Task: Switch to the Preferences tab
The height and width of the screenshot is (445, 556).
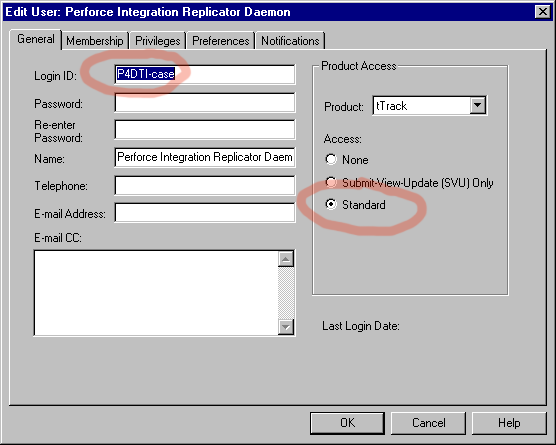Action: (221, 41)
